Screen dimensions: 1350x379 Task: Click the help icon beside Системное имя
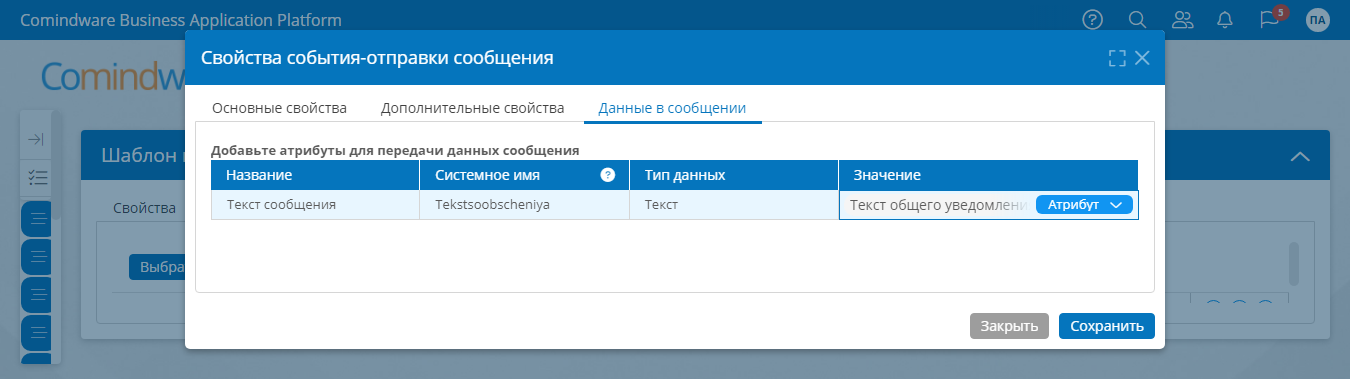607,175
